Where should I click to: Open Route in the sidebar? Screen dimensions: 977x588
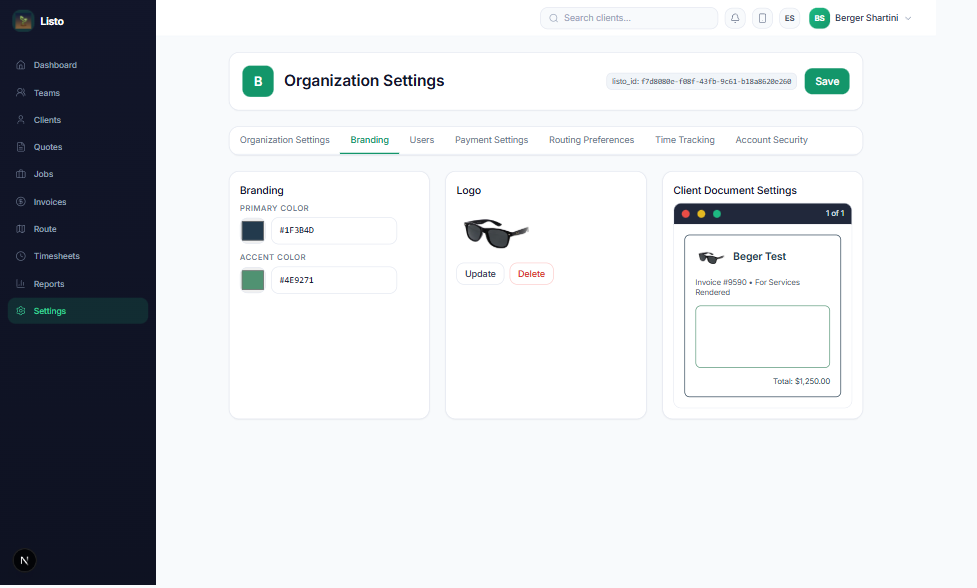pyautogui.click(x=78, y=229)
